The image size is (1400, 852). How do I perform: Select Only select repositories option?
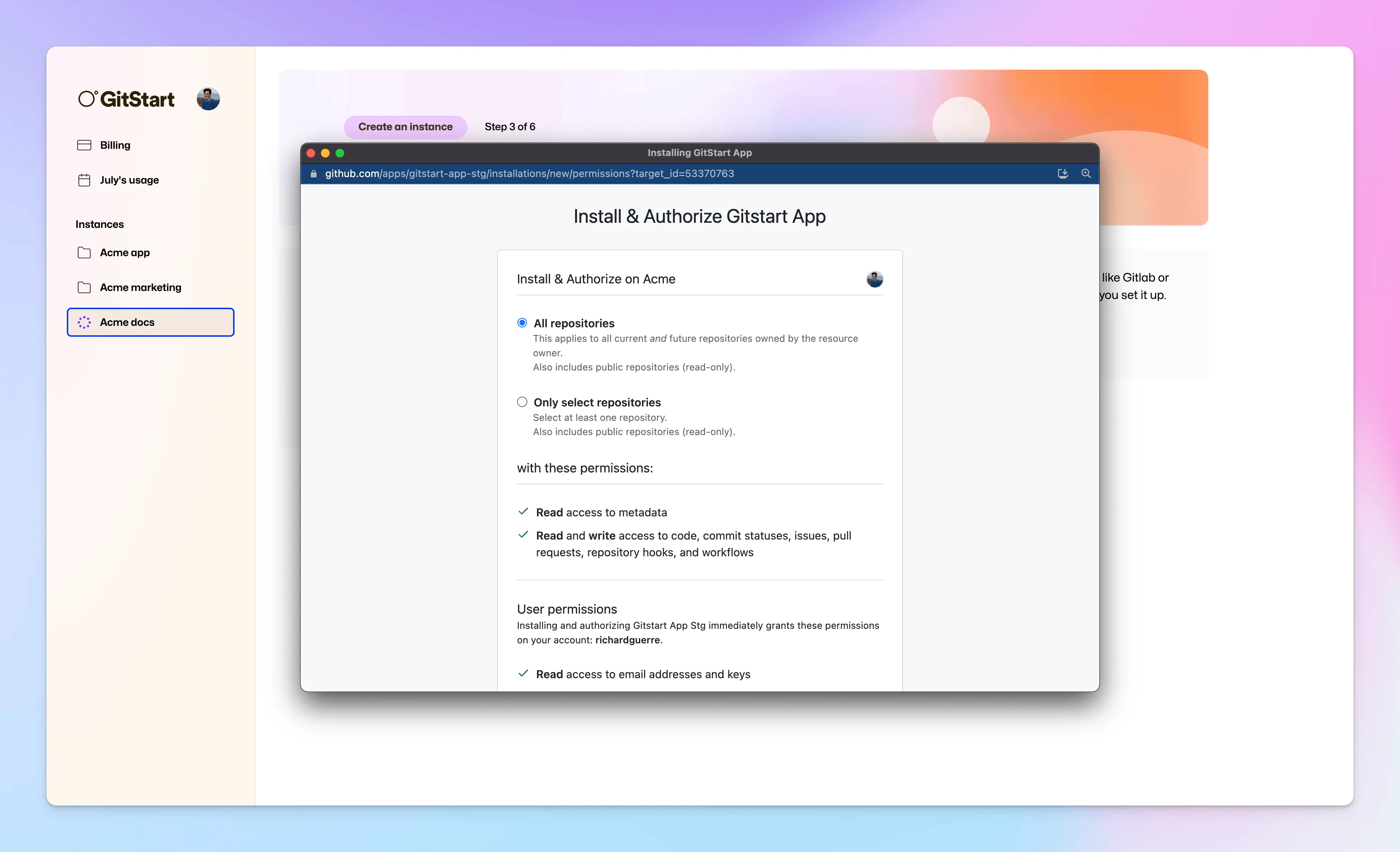click(x=522, y=402)
